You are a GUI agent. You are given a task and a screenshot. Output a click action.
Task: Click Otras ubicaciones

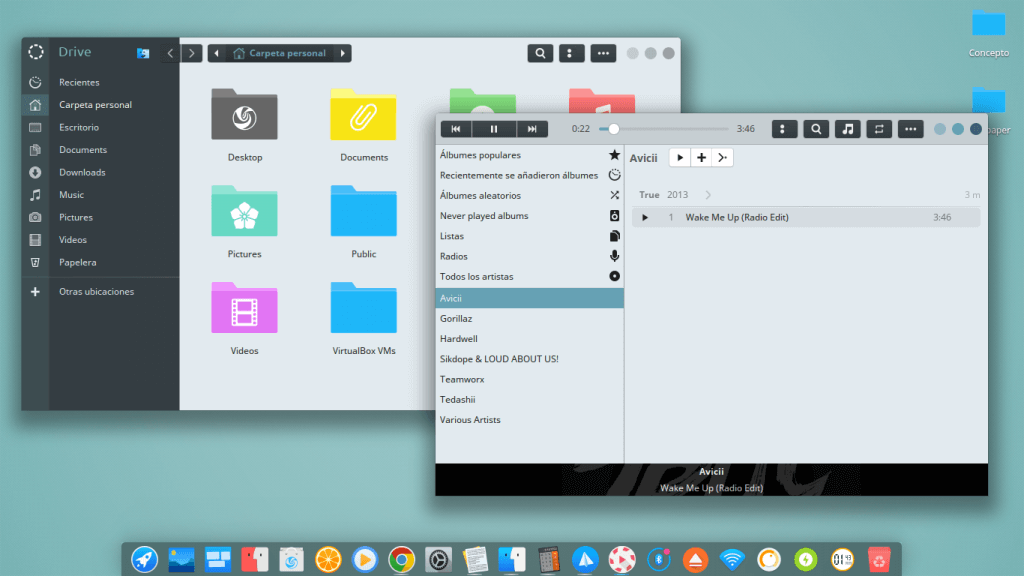tap(101, 292)
